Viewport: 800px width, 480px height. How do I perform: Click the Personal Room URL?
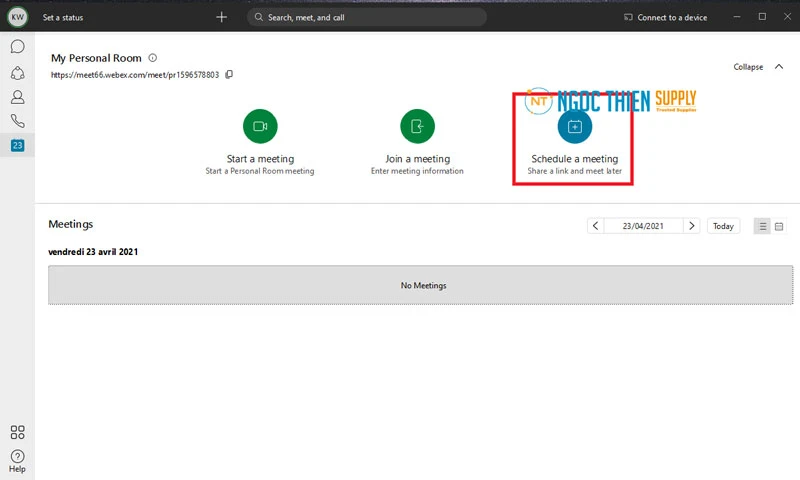pos(135,74)
